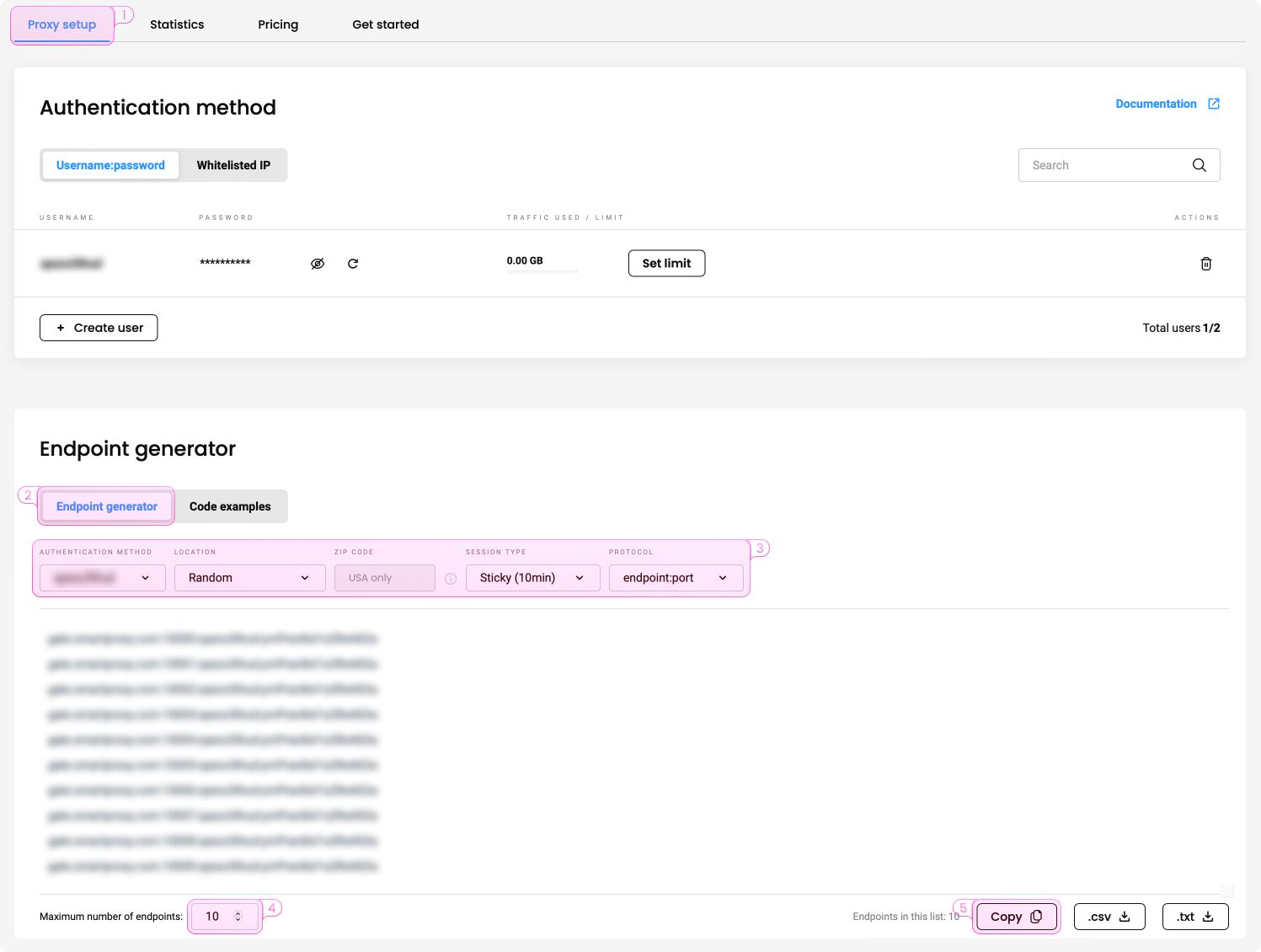The height and width of the screenshot is (952, 1261).
Task: Open the Proxy setup tab
Action: (62, 24)
